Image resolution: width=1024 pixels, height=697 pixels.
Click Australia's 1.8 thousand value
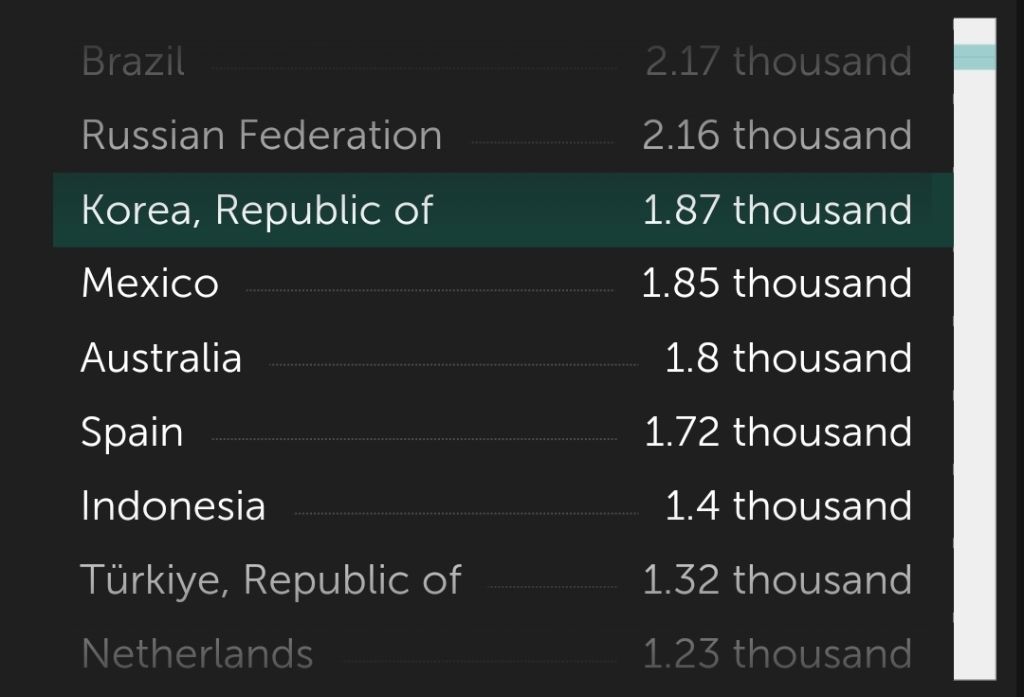tap(788, 358)
